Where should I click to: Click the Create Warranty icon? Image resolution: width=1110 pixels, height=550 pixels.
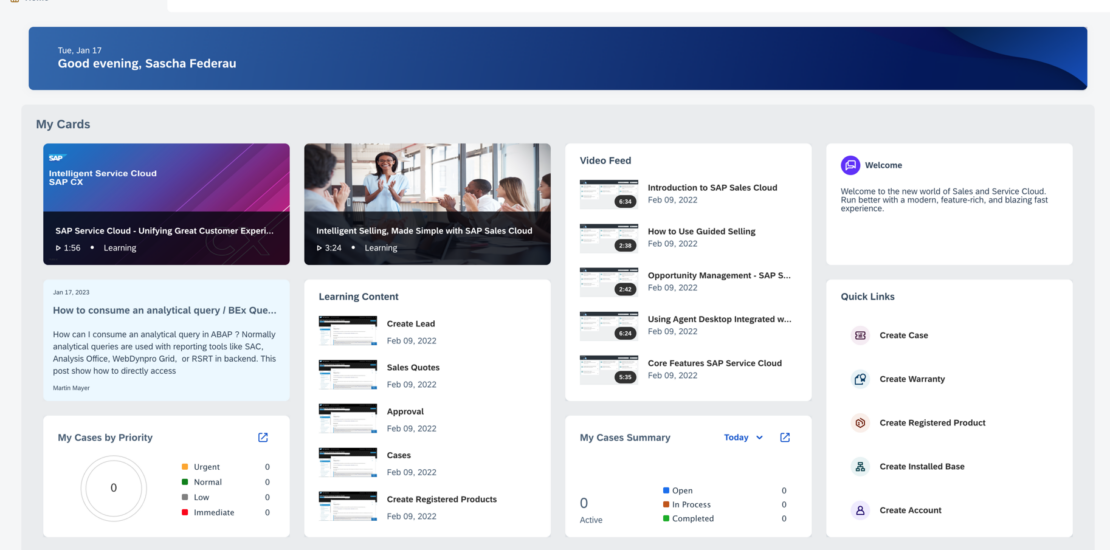click(859, 380)
